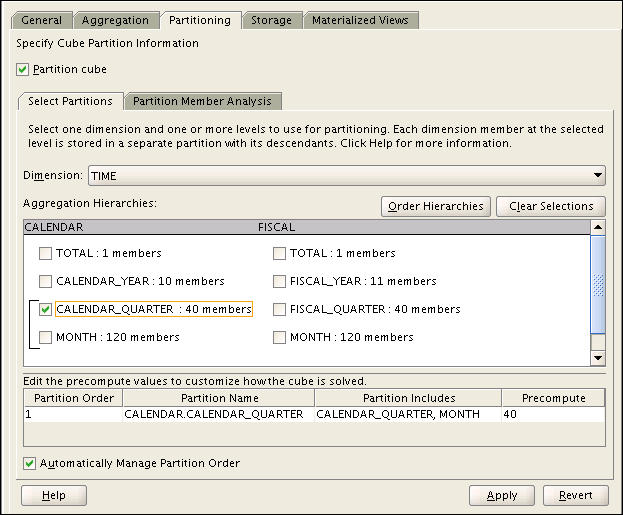Toggle the CALENDAR_QUARTER : 40 members checkbox
Image resolution: width=623 pixels, height=515 pixels.
coord(45,310)
